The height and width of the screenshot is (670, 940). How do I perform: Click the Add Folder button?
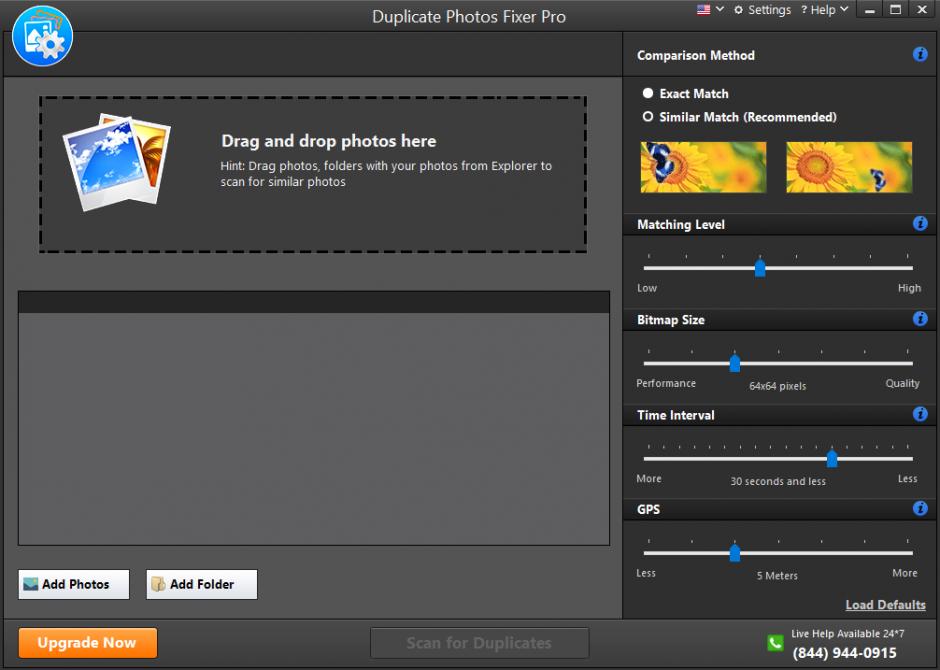pos(201,584)
